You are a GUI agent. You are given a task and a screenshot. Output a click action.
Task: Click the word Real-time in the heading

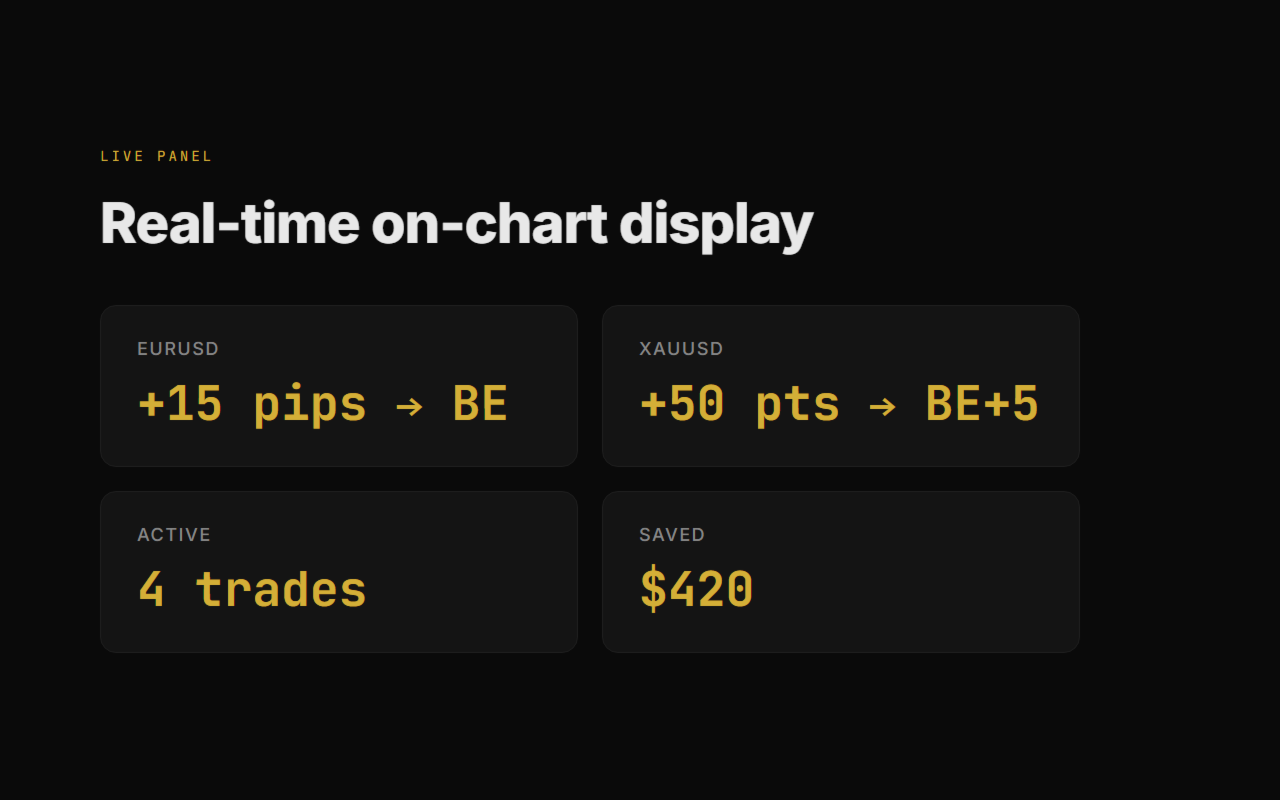click(x=229, y=223)
